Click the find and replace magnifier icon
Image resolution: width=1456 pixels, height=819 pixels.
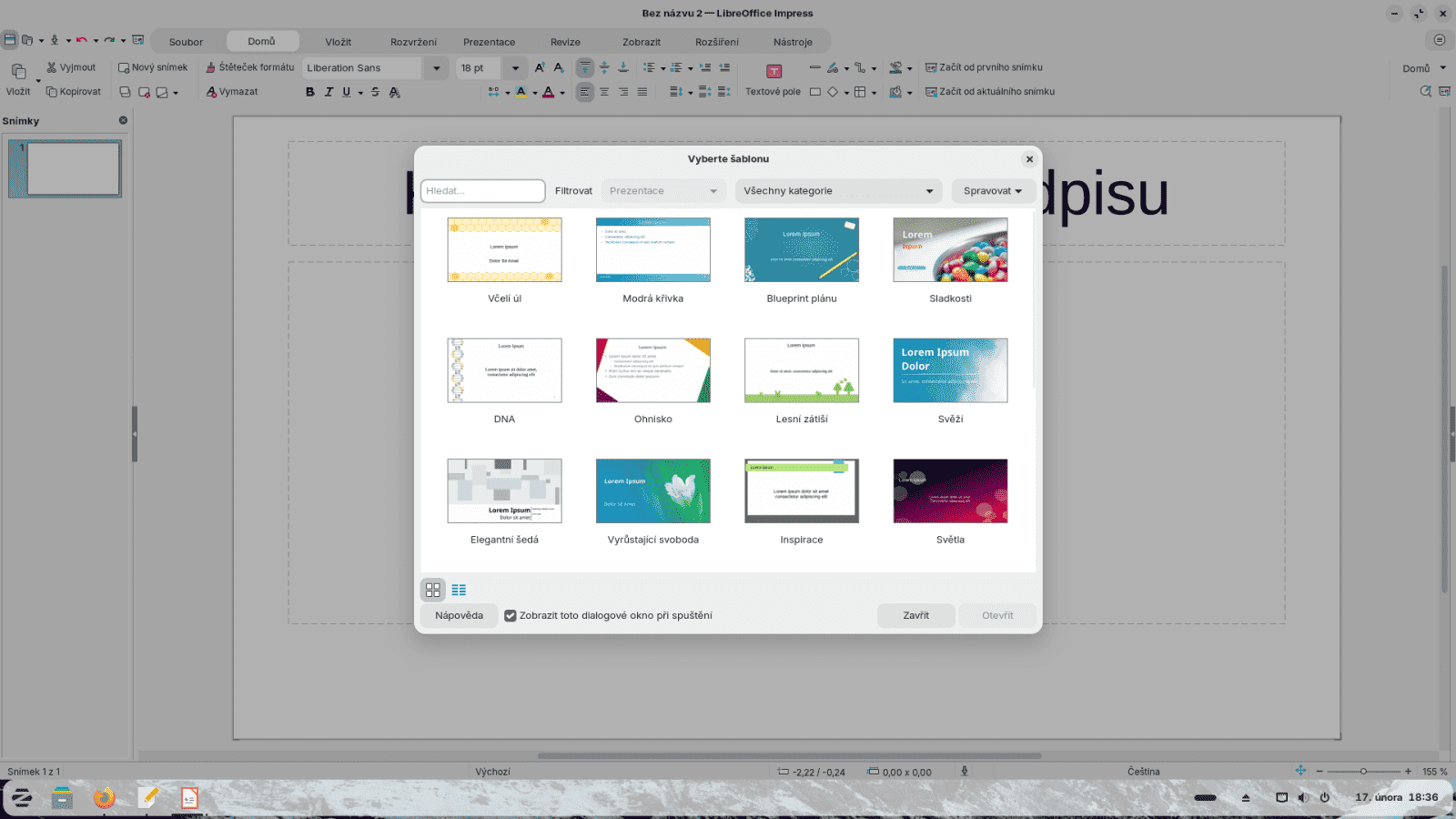[x=1426, y=92]
